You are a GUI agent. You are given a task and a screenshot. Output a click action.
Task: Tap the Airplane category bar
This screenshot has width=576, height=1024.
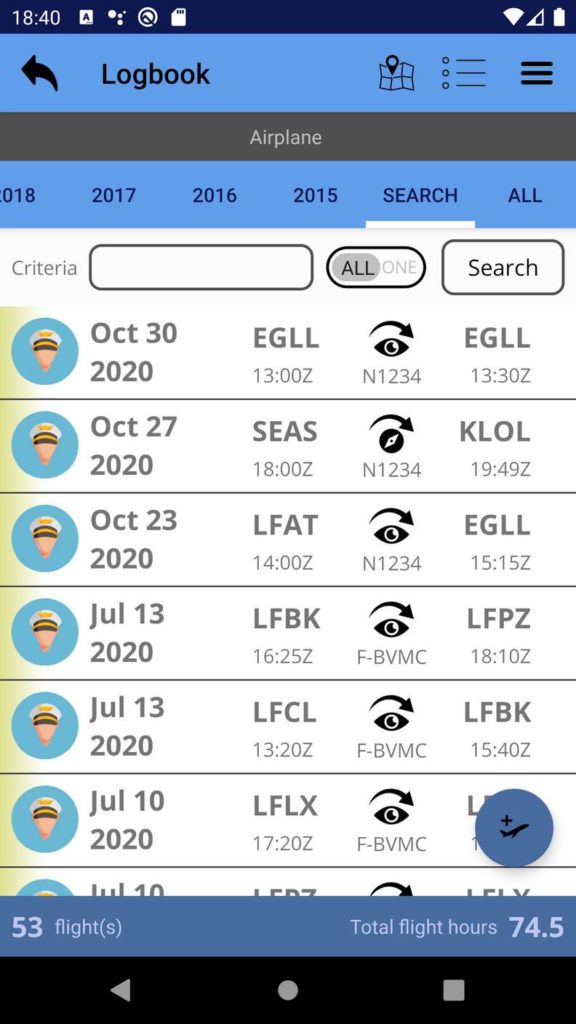click(x=288, y=136)
